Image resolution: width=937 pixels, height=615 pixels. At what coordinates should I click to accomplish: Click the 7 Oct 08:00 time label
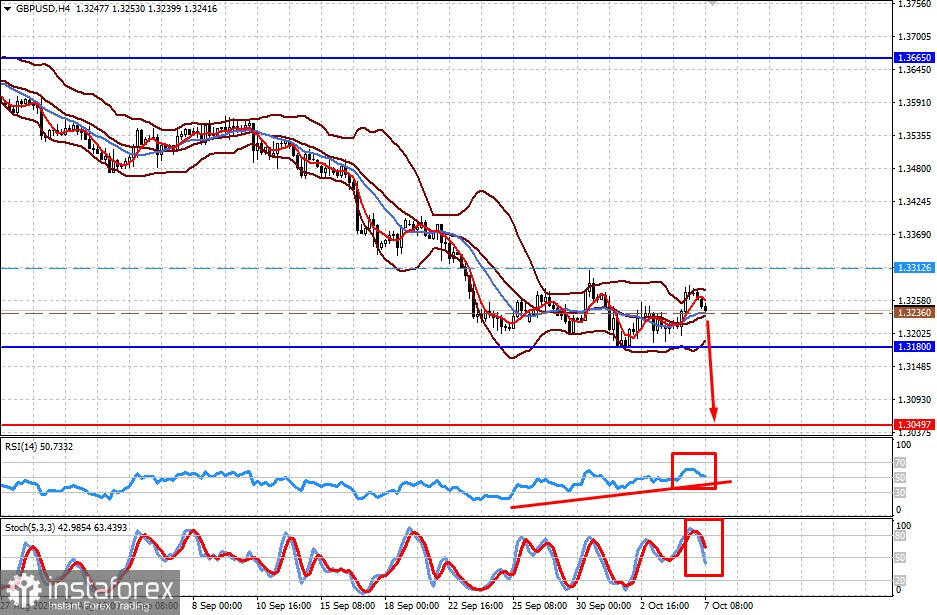[728, 605]
